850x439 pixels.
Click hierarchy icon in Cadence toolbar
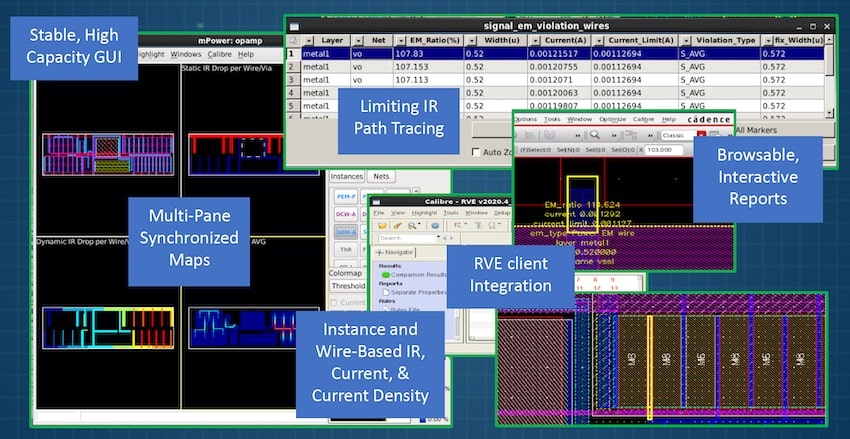click(630, 135)
